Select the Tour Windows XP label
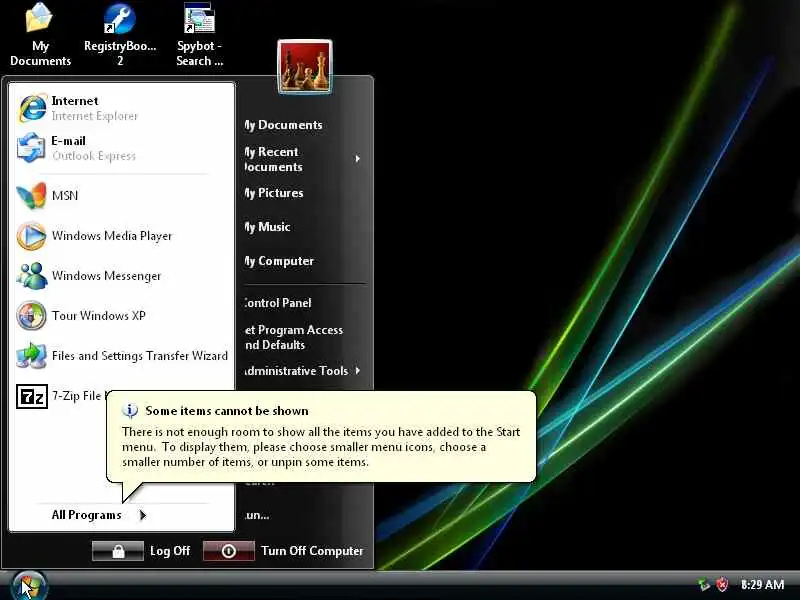Viewport: 800px width, 600px height. pyautogui.click(x=98, y=315)
